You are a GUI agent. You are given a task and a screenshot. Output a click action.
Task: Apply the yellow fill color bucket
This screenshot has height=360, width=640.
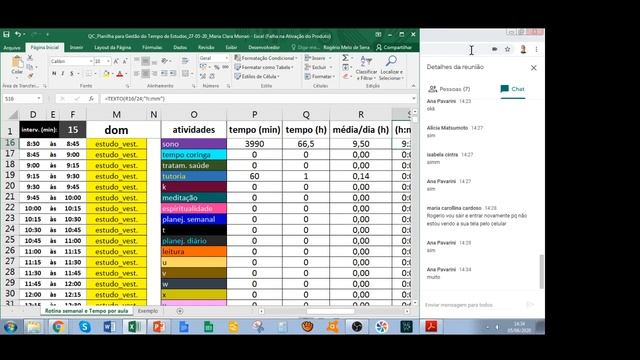click(106, 74)
